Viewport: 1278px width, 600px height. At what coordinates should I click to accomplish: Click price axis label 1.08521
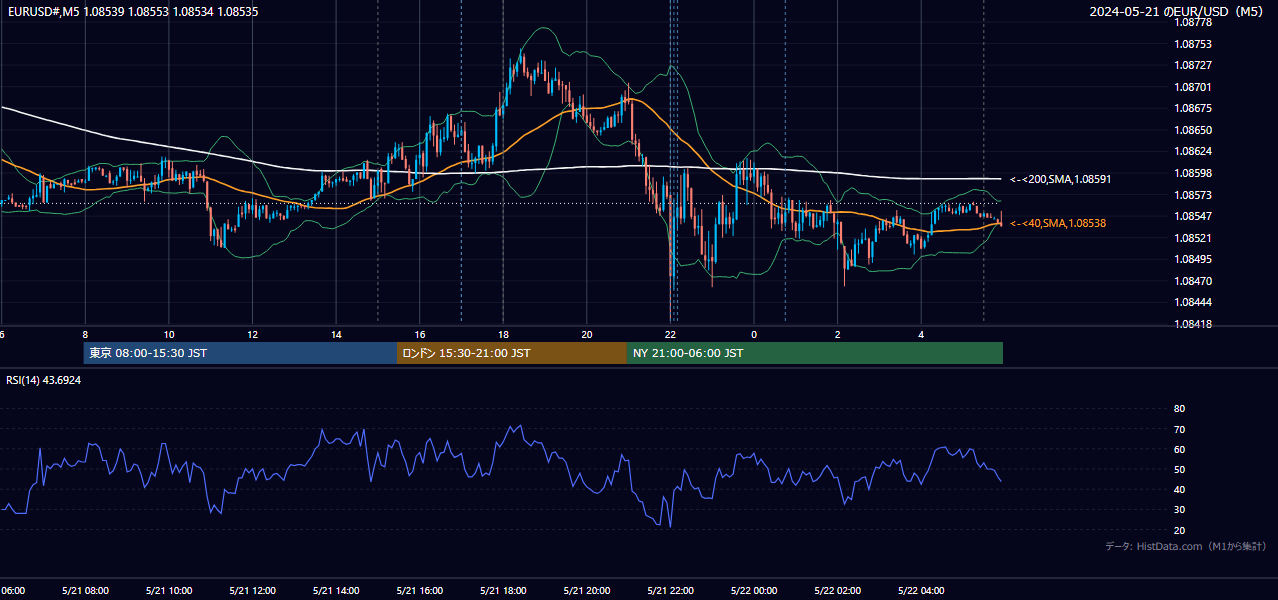pos(1193,238)
